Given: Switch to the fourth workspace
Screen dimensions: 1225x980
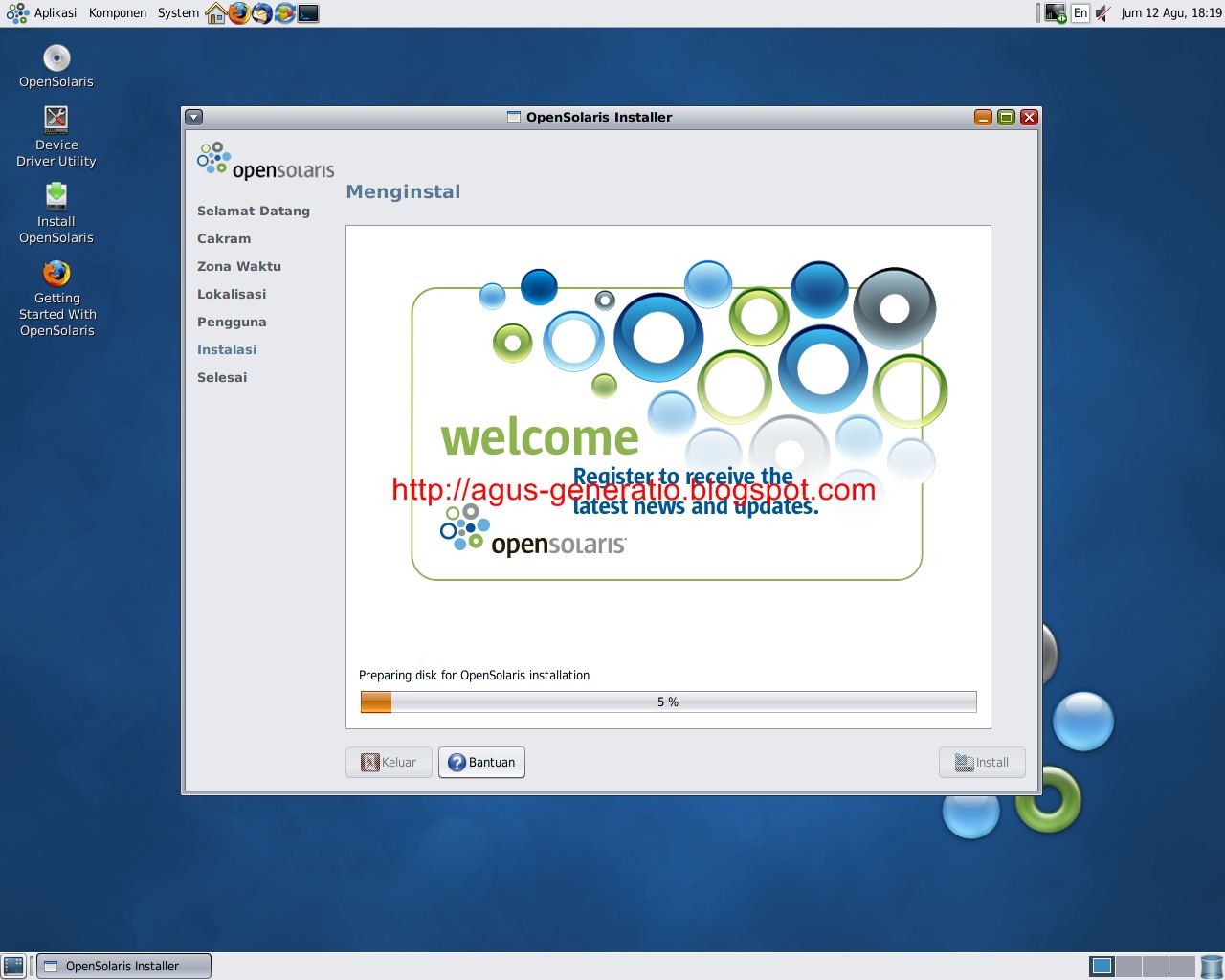Looking at the screenshot, I should tap(1182, 966).
